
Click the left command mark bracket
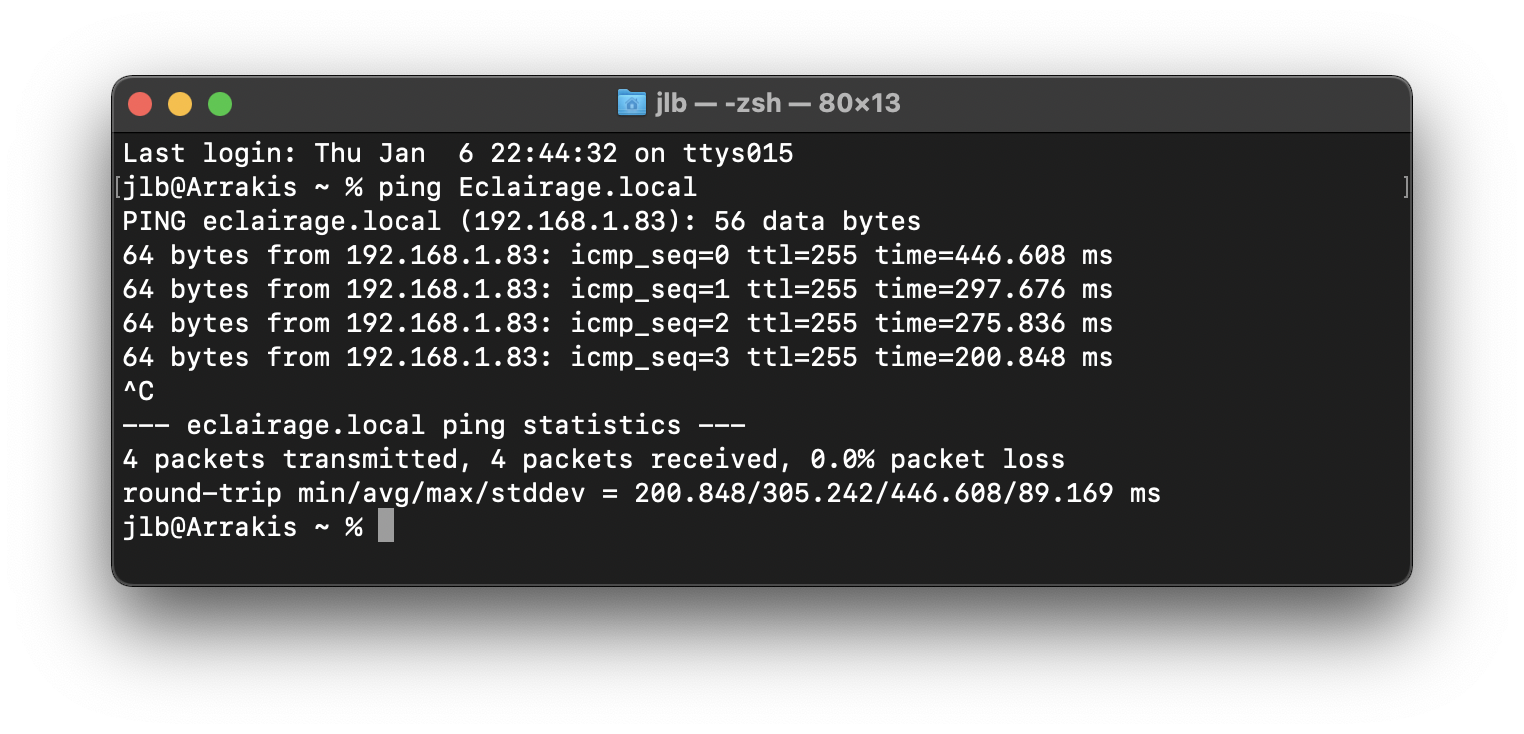coord(118,187)
